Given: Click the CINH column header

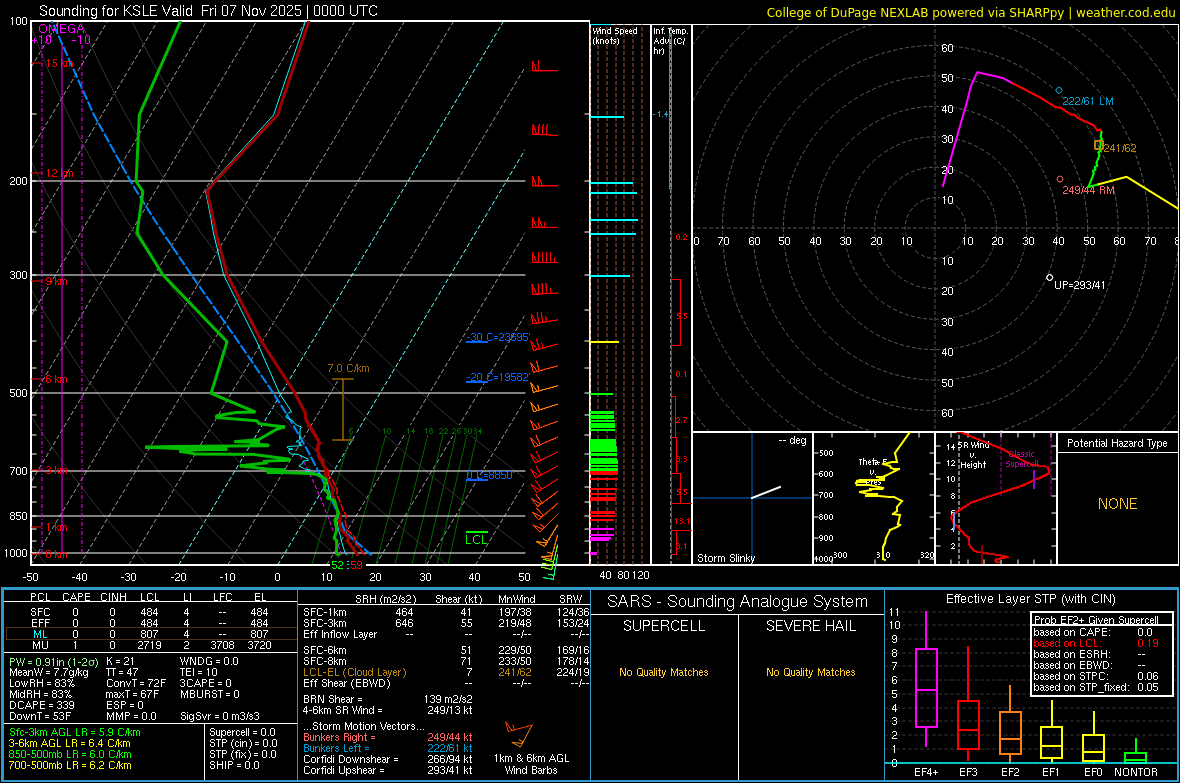Looking at the screenshot, I should pyautogui.click(x=114, y=597).
